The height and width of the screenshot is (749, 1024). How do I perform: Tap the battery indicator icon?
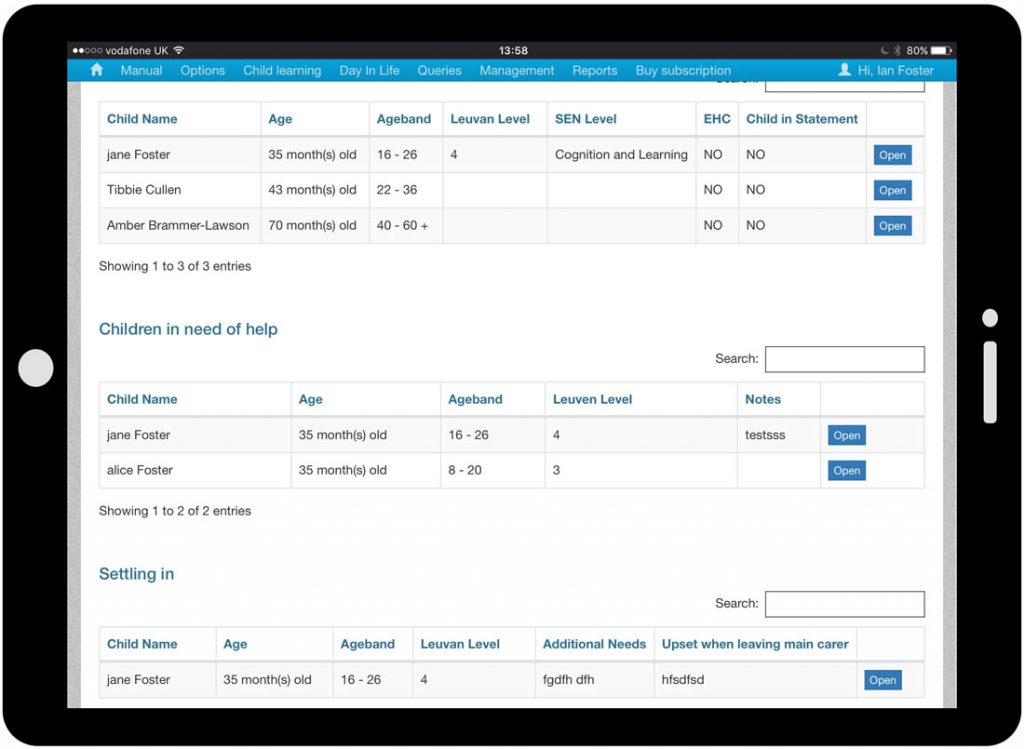tap(941, 50)
